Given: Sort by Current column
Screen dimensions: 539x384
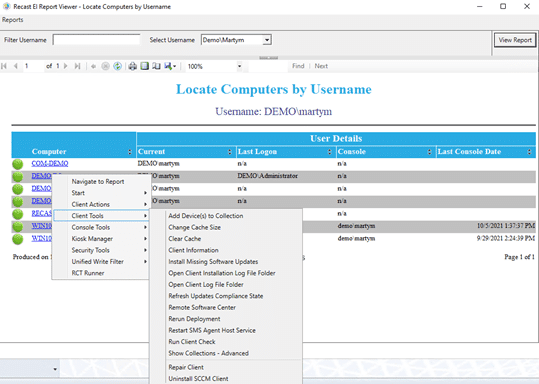Looking at the screenshot, I should pos(230,152).
